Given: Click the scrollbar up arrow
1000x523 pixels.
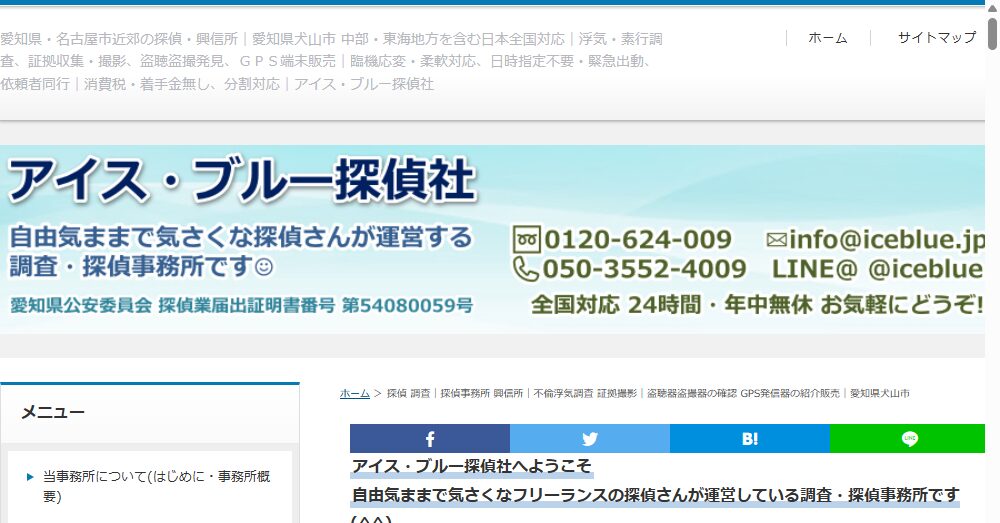Looking at the screenshot, I should (x=992, y=7).
